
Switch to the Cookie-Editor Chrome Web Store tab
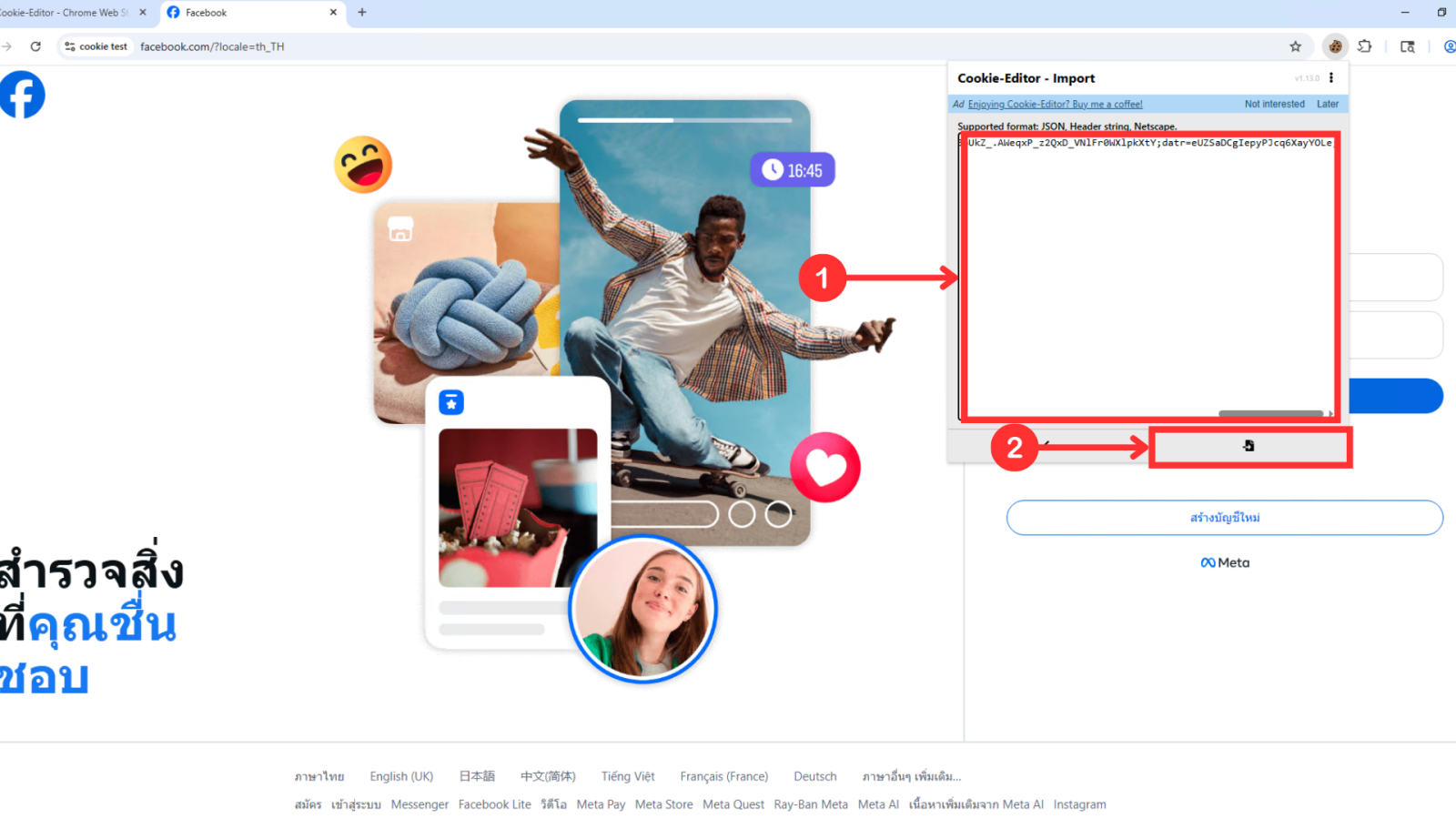tap(64, 13)
